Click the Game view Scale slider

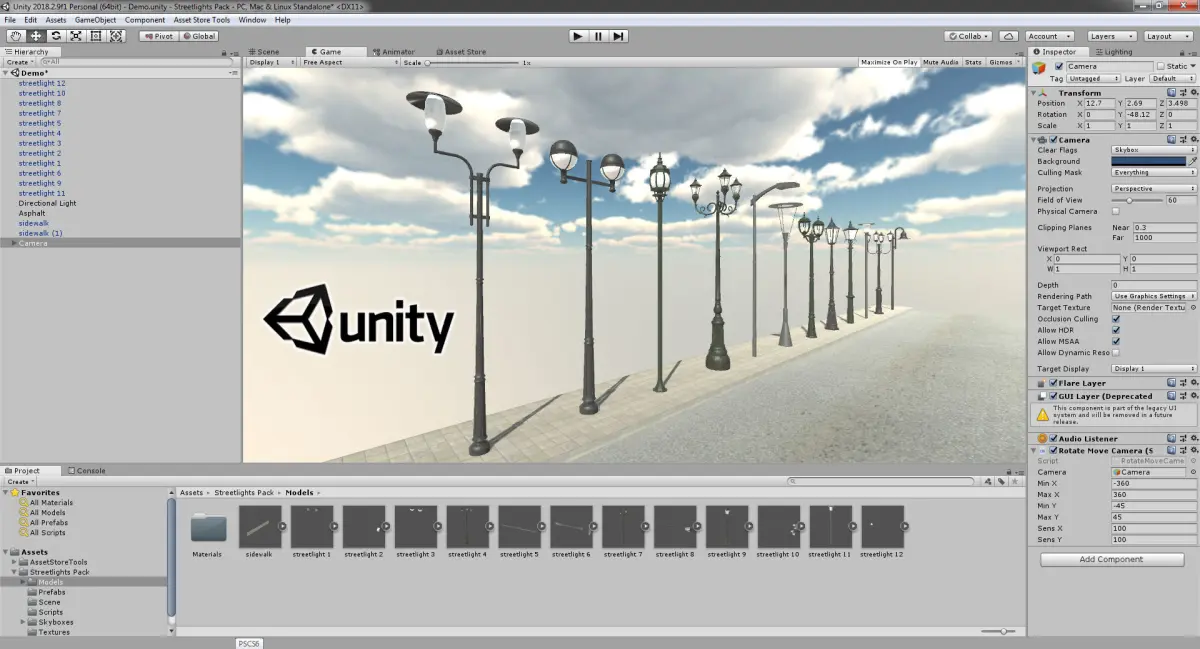(x=472, y=62)
